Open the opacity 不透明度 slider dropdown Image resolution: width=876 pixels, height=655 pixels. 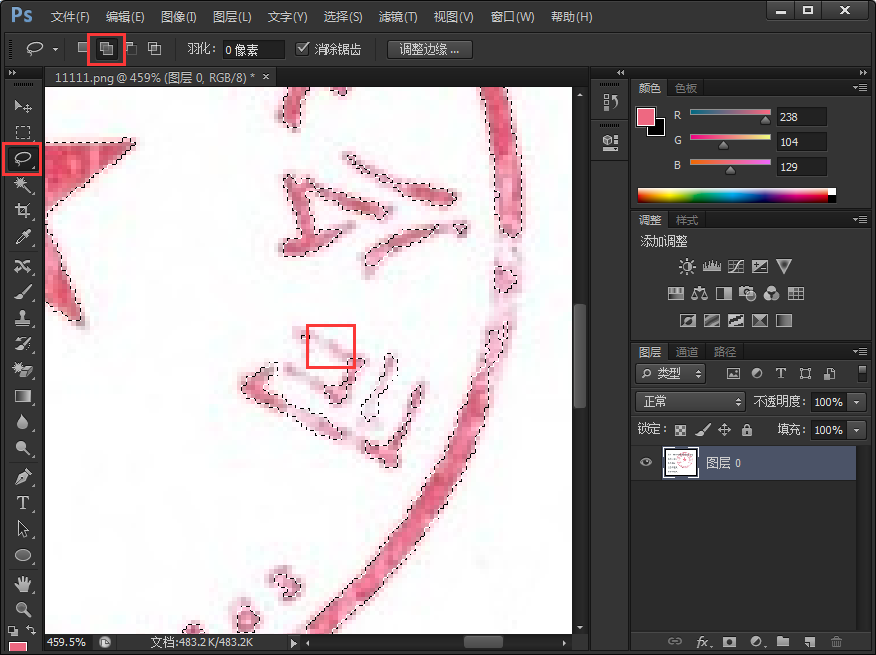[856, 402]
